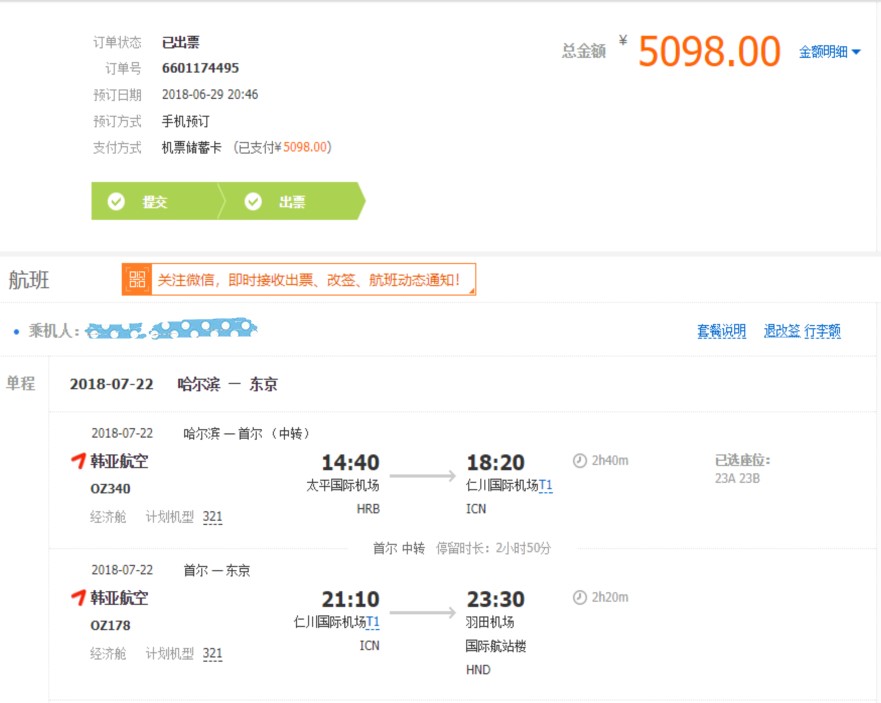Image resolution: width=881 pixels, height=703 pixels.
Task: Click the T1 terminal link at Incheon arrival
Action: (x=546, y=486)
